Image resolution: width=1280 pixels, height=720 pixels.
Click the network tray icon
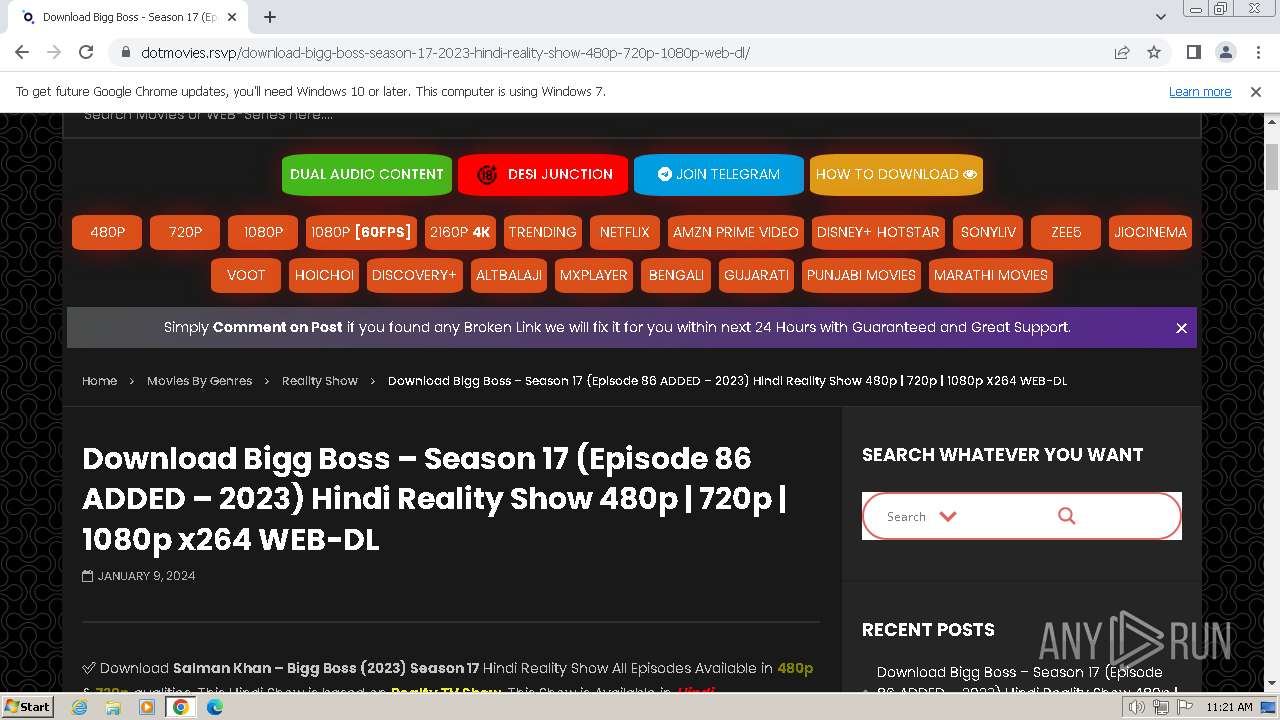pos(1160,708)
